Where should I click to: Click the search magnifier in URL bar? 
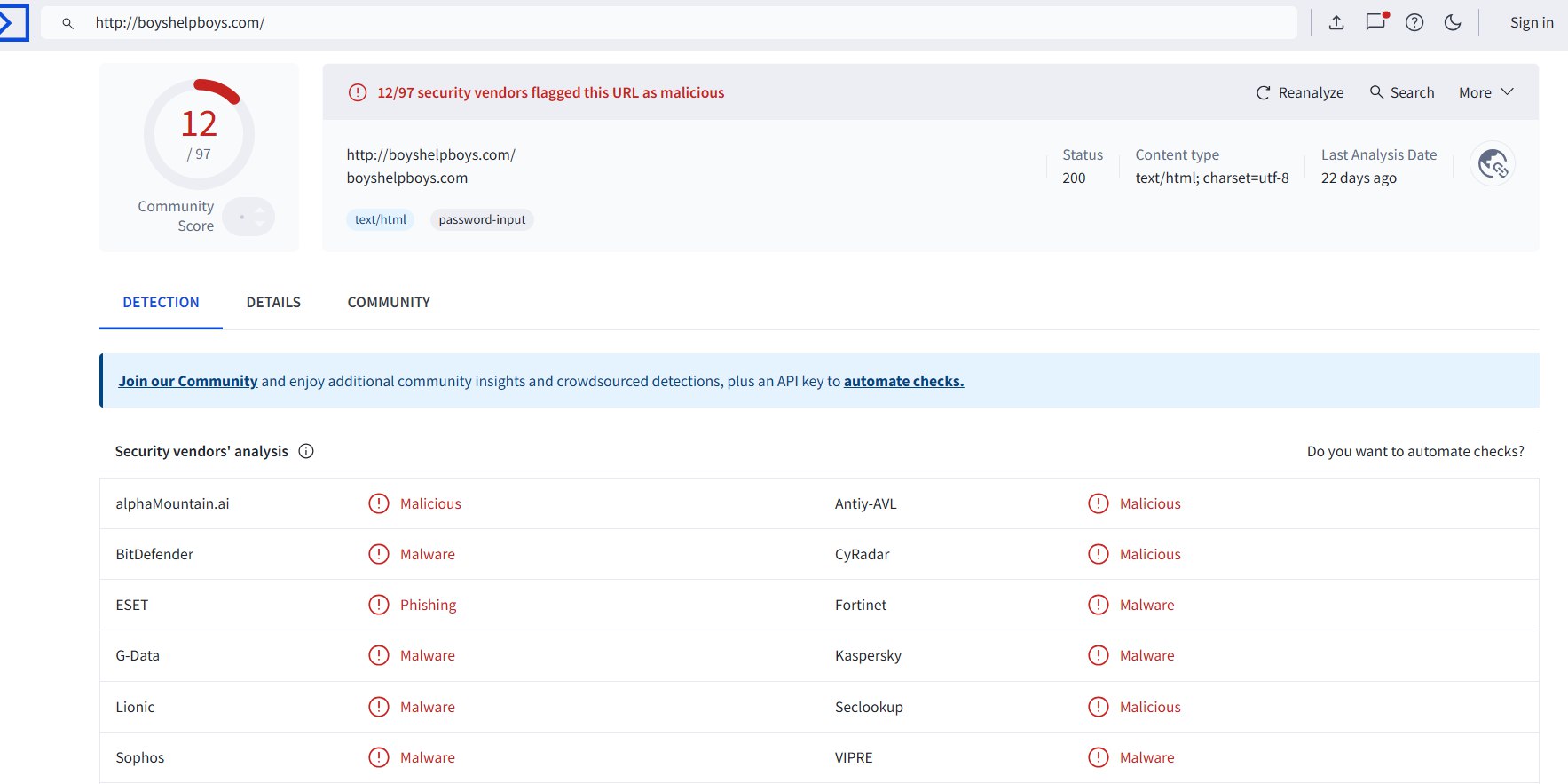tap(67, 23)
